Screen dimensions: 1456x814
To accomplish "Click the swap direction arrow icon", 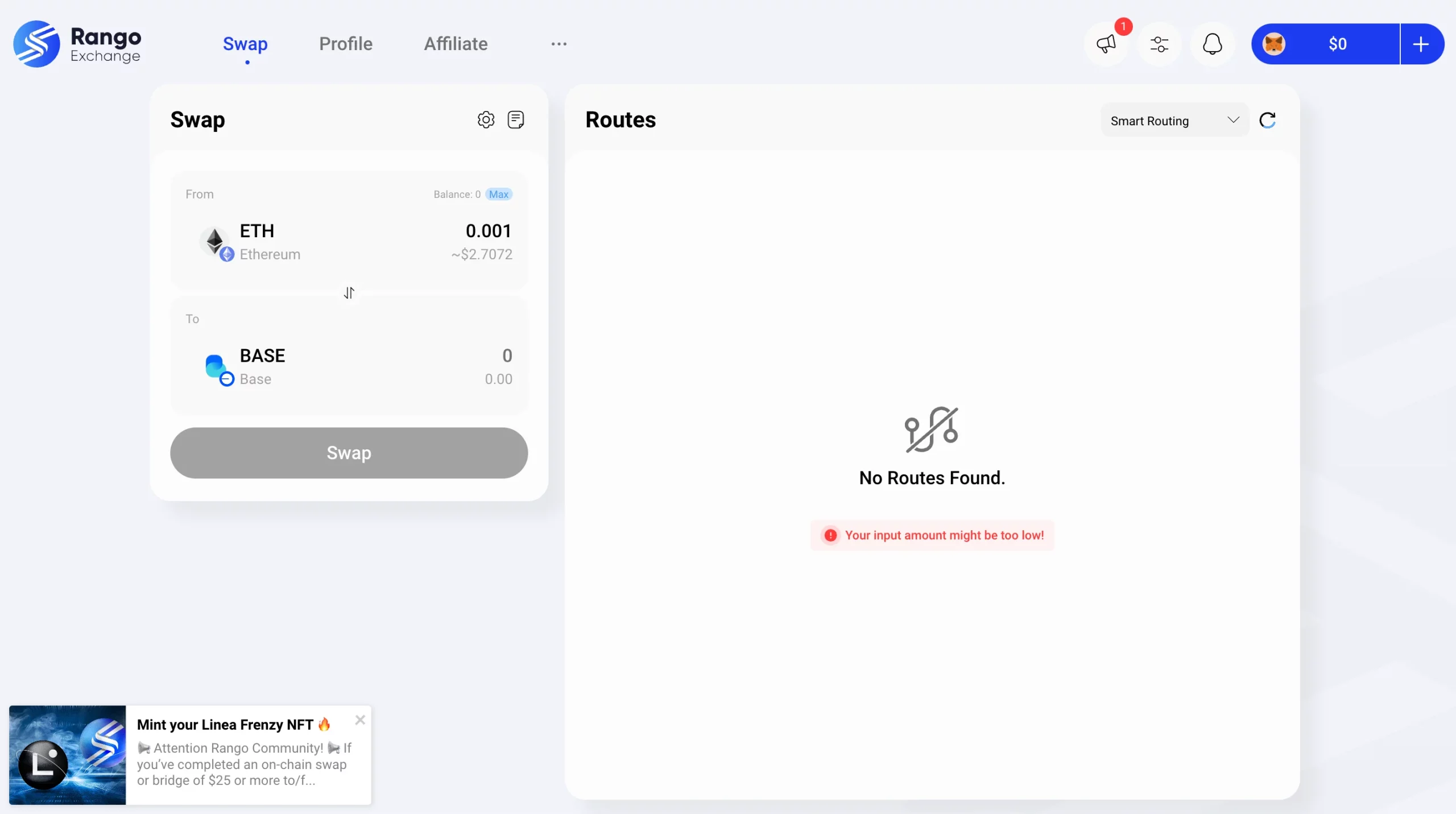I will (x=349, y=292).
